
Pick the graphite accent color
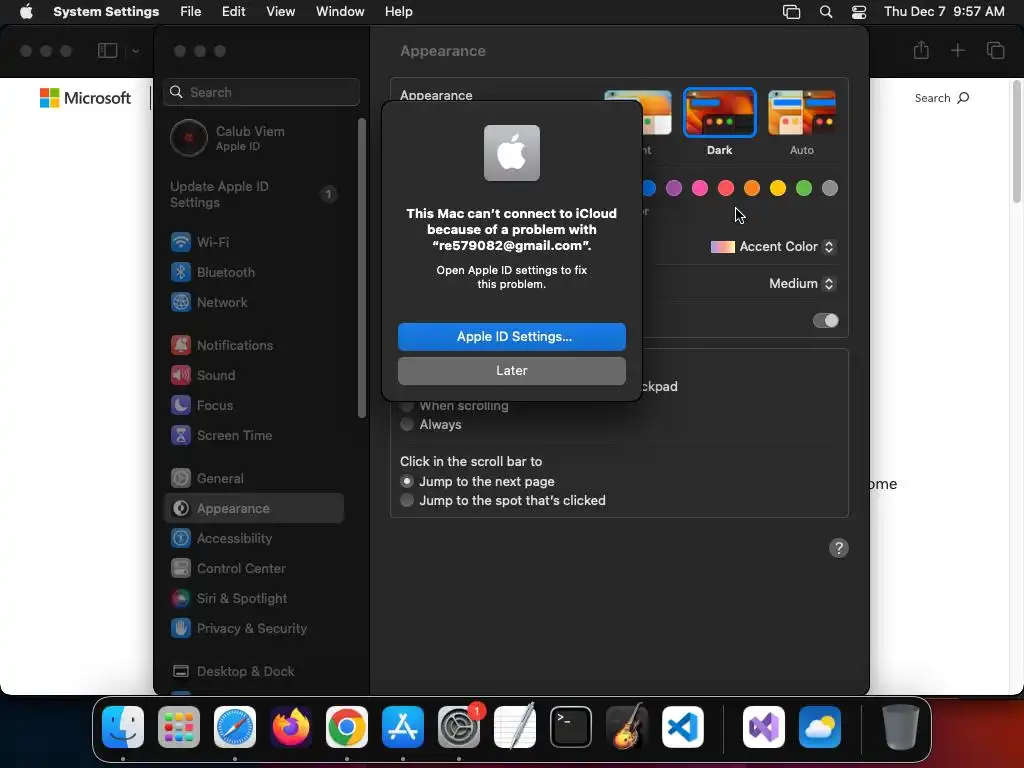[829, 189]
